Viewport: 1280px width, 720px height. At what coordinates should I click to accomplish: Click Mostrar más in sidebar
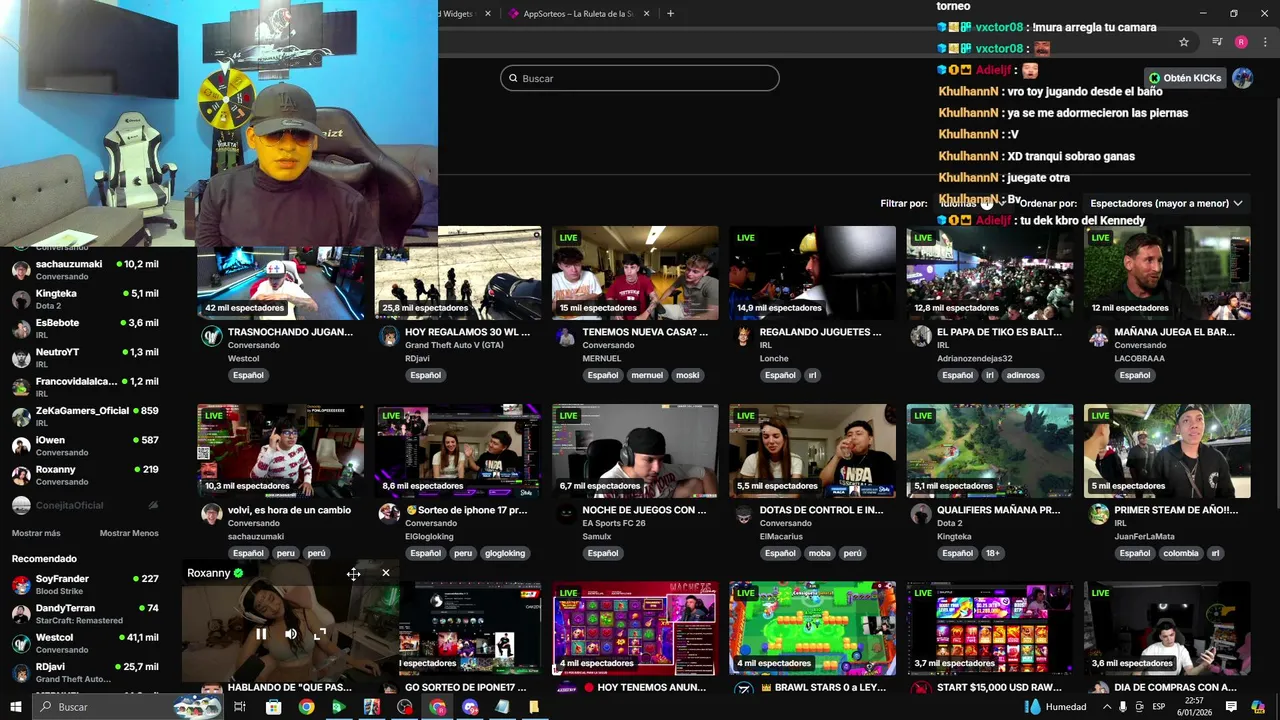[x=36, y=533]
